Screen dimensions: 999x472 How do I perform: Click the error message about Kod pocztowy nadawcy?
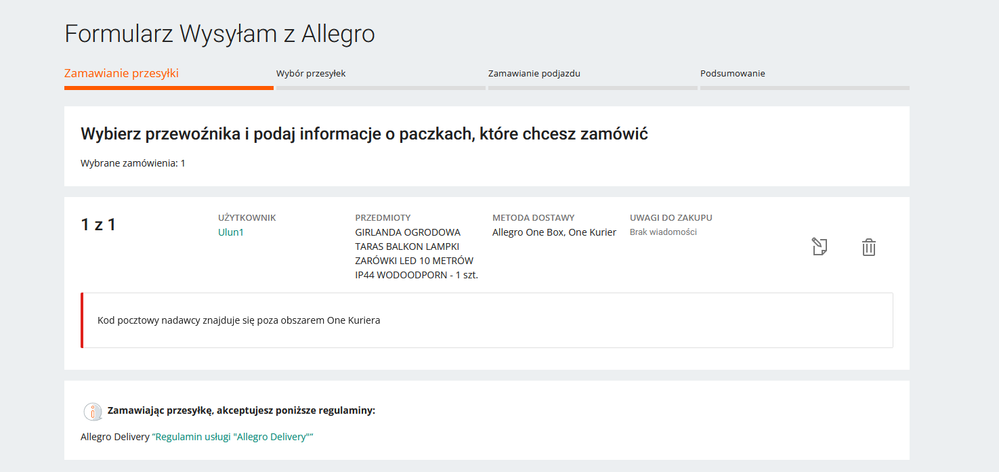pyautogui.click(x=239, y=320)
